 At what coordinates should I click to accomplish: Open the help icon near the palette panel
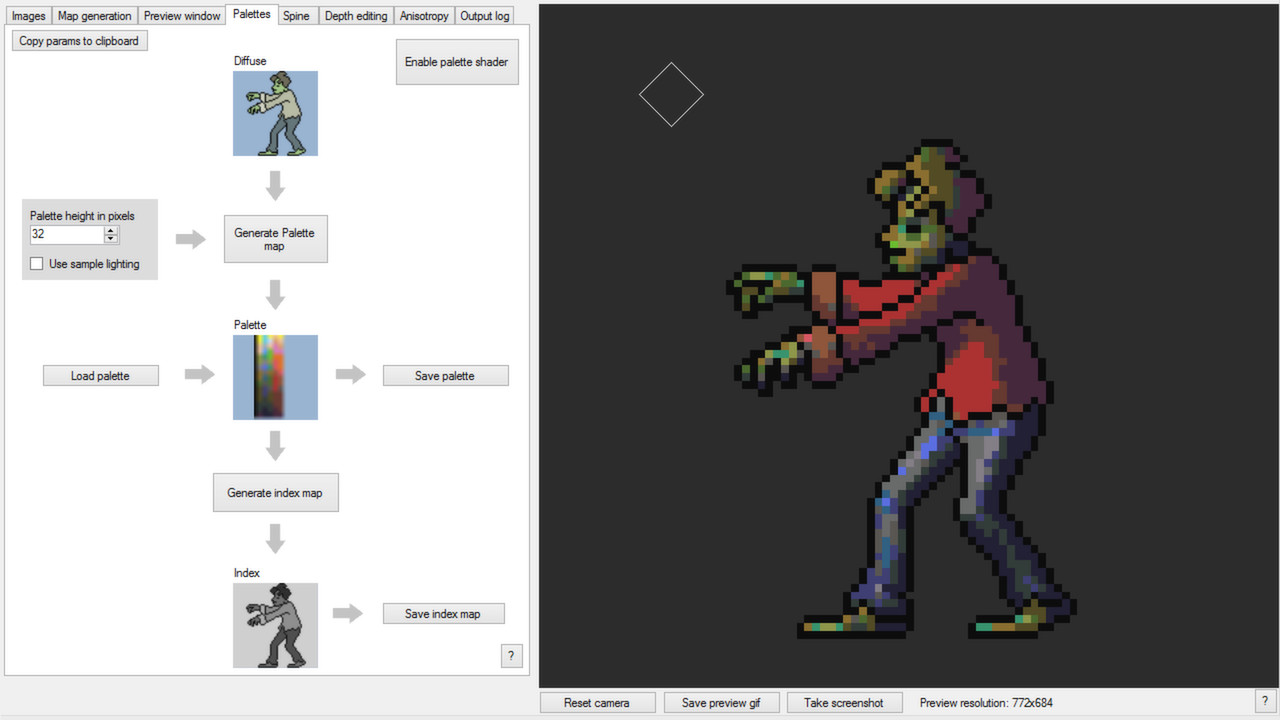click(x=511, y=656)
